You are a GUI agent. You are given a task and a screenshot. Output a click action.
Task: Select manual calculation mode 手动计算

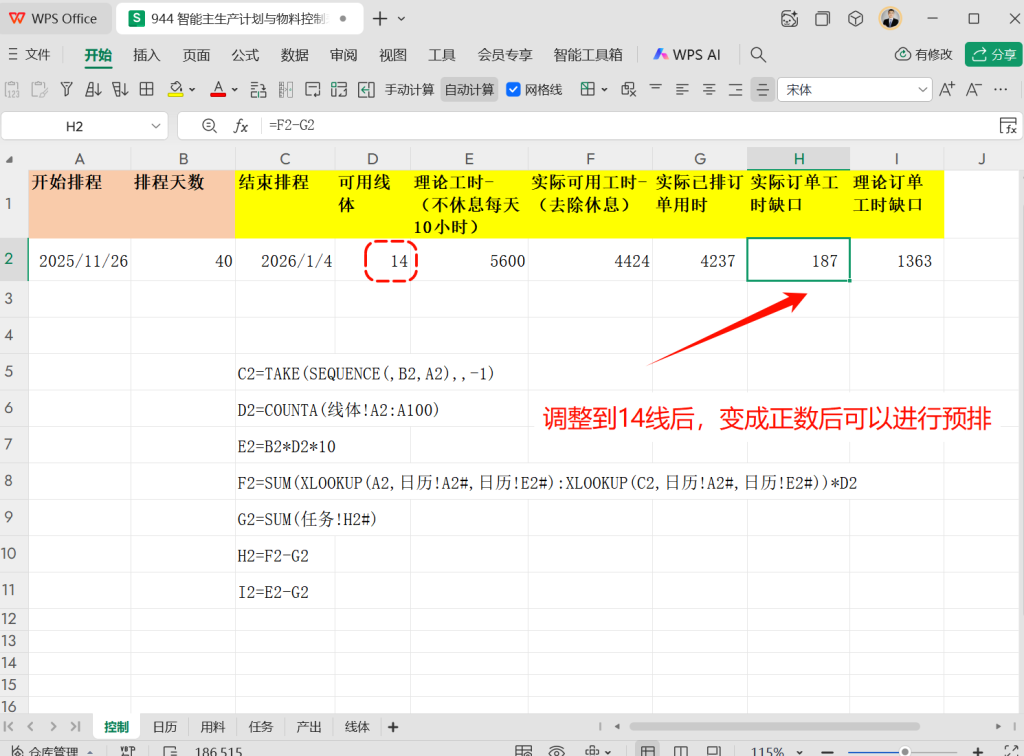[x=409, y=89]
